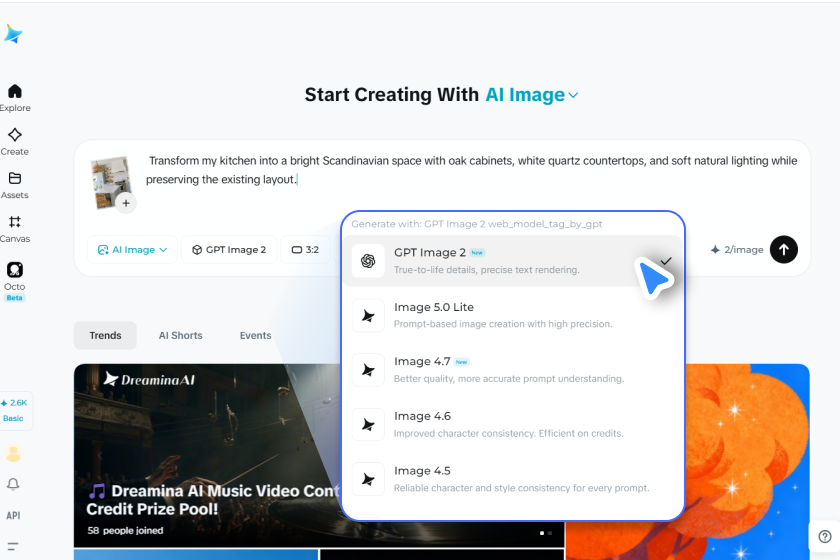Open the GPT Image 2 model selector
Viewport: 840px width, 560px height.
pos(229,250)
